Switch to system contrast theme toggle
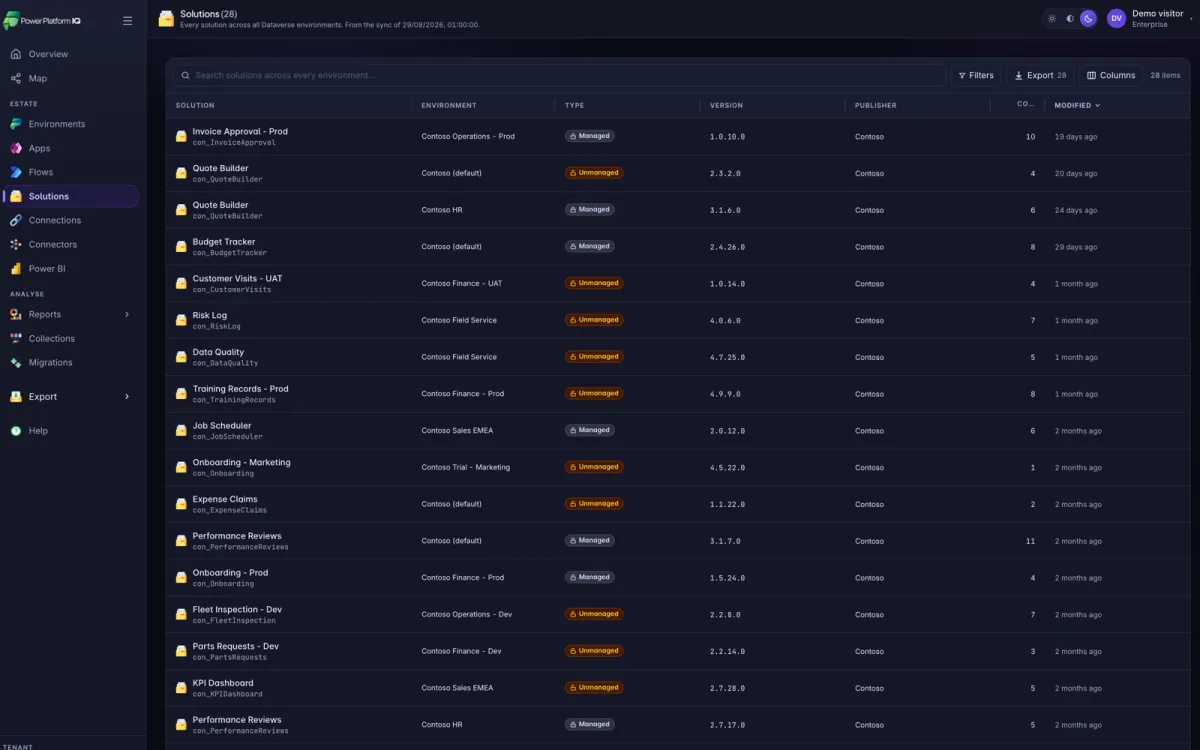Screen dimensions: 1200x750 tap(1070, 18)
